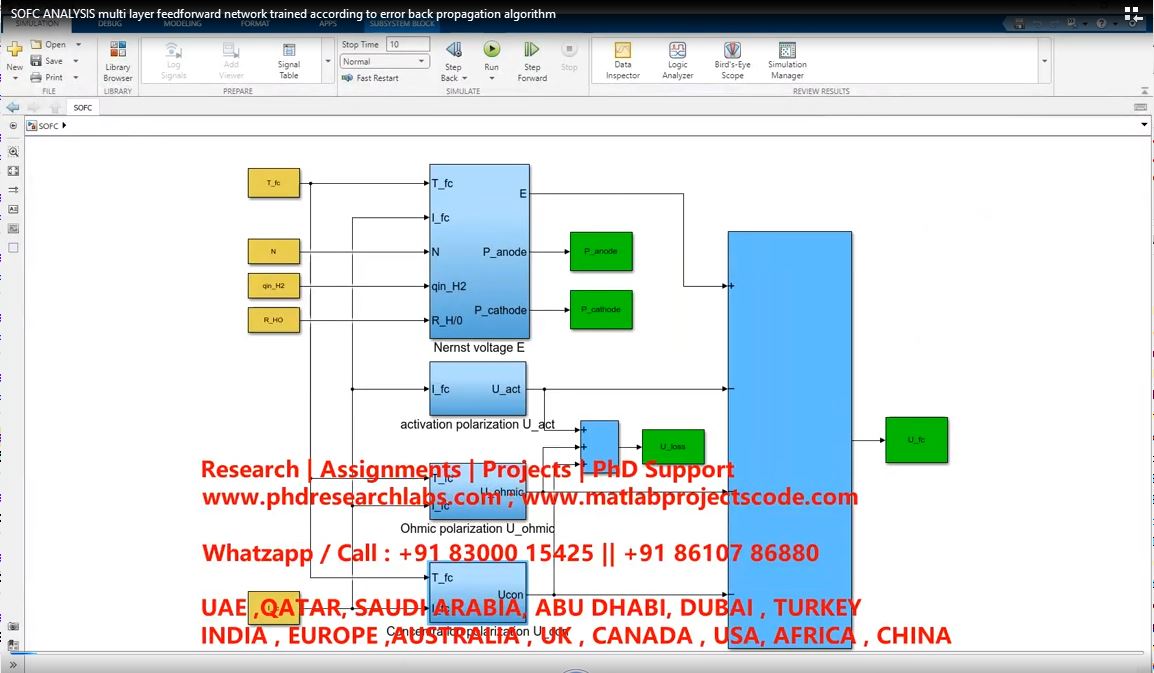Screen dimensions: 1154x673
Task: Click the Fit to View icon
Action: point(13,171)
